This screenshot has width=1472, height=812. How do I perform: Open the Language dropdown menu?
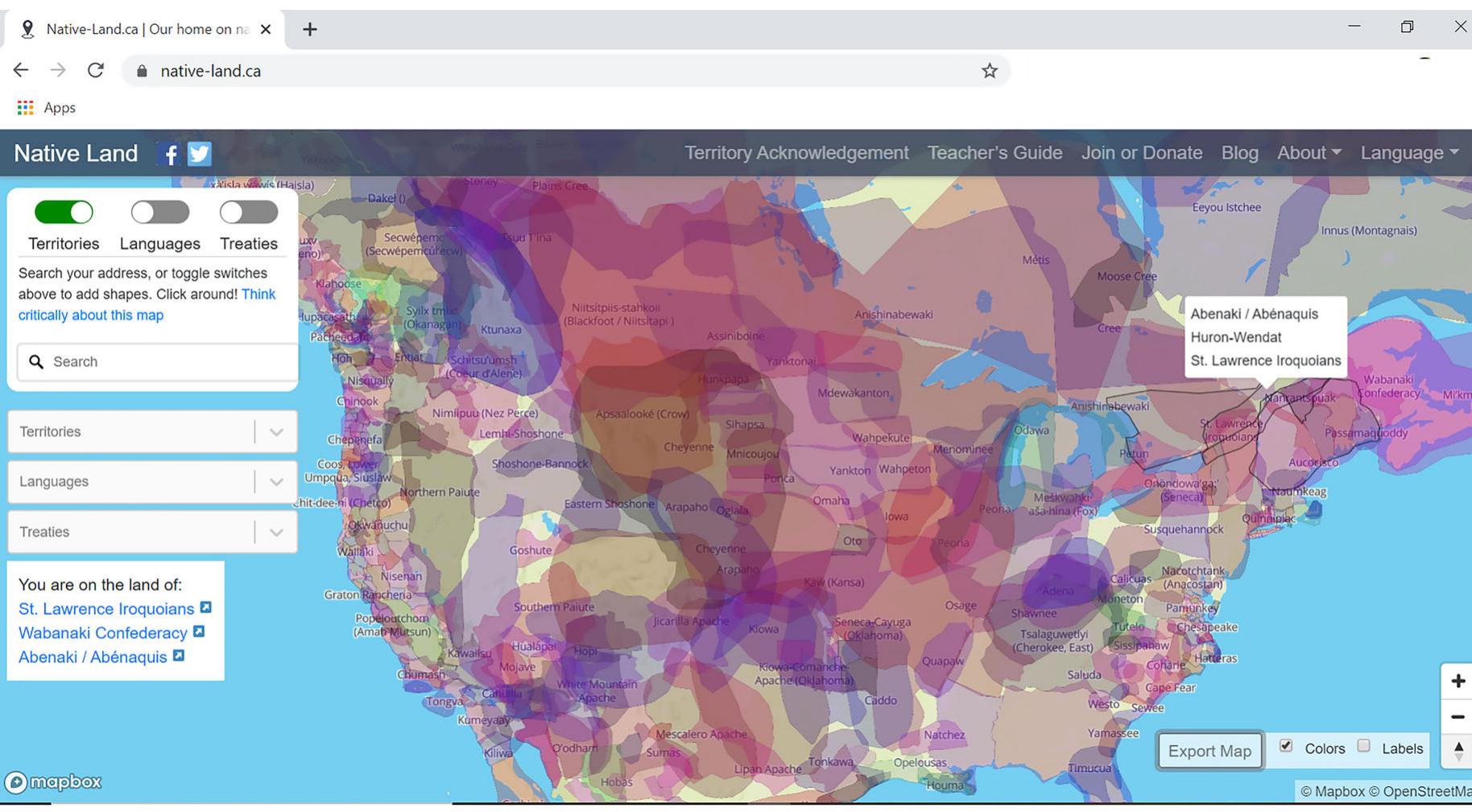pyautogui.click(x=1409, y=153)
